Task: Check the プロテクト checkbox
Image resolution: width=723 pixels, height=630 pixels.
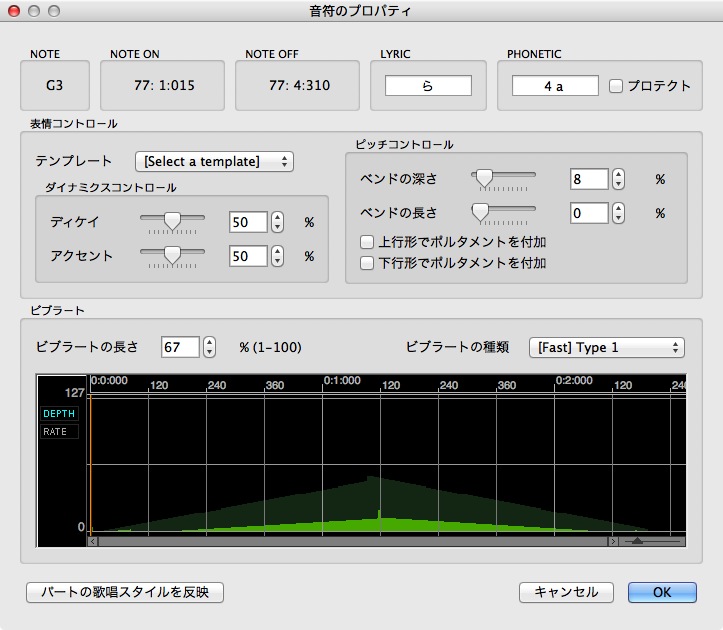Action: (616, 86)
